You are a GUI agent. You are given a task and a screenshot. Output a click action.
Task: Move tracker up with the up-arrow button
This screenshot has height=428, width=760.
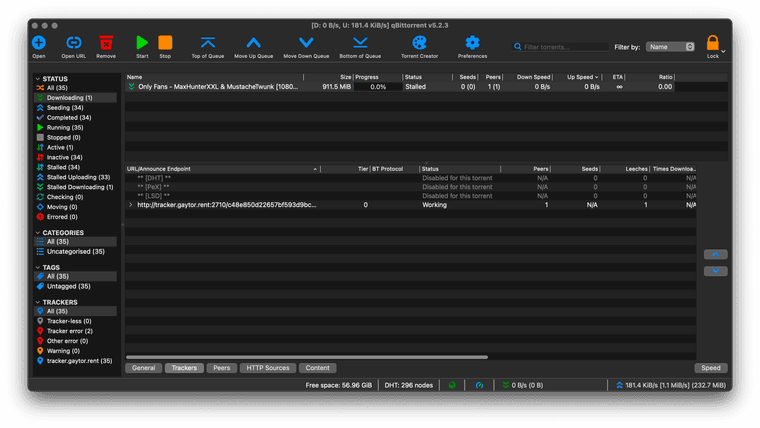[x=715, y=254]
